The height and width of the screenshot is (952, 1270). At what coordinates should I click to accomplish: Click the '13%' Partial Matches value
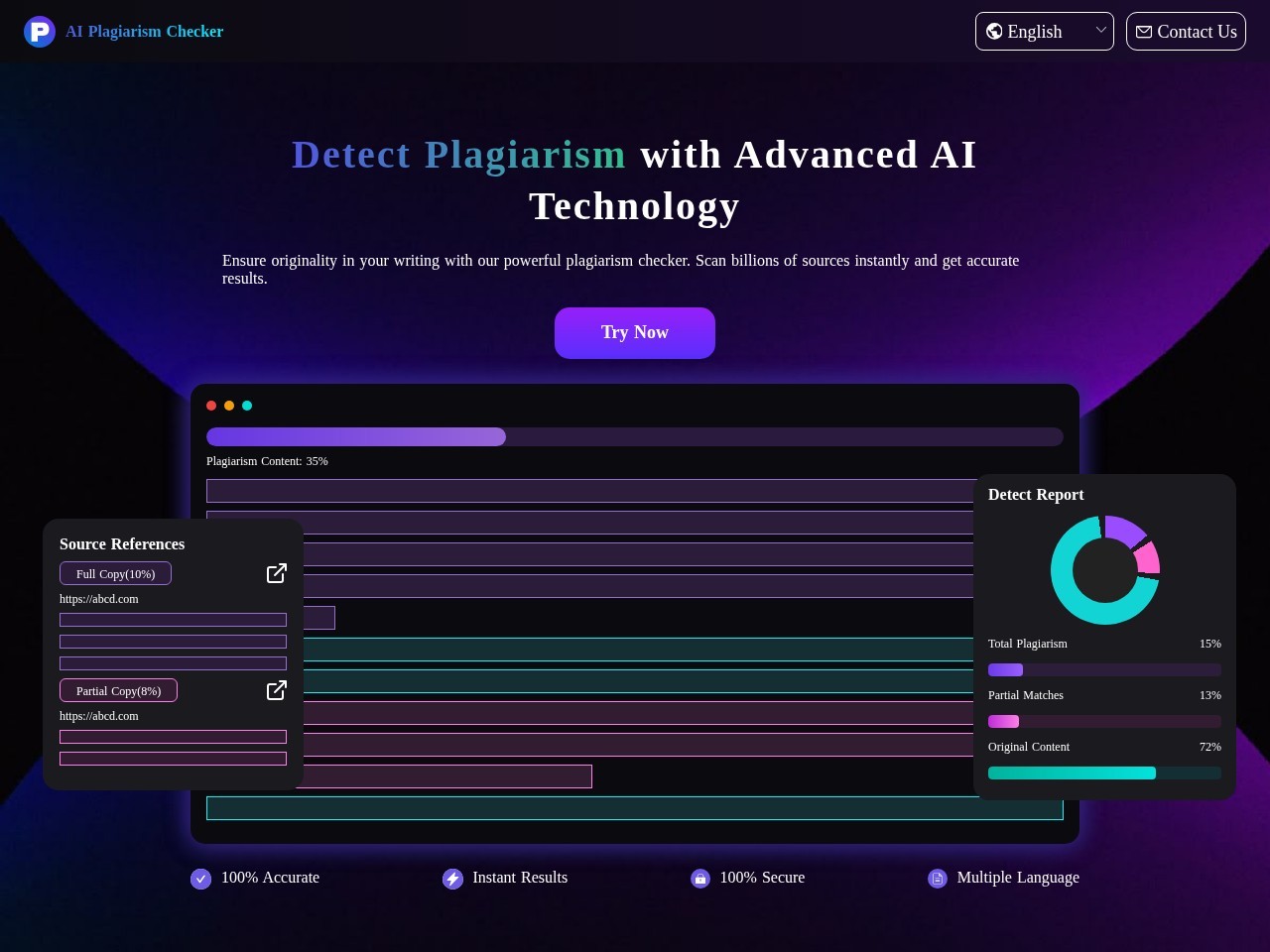click(x=1210, y=695)
